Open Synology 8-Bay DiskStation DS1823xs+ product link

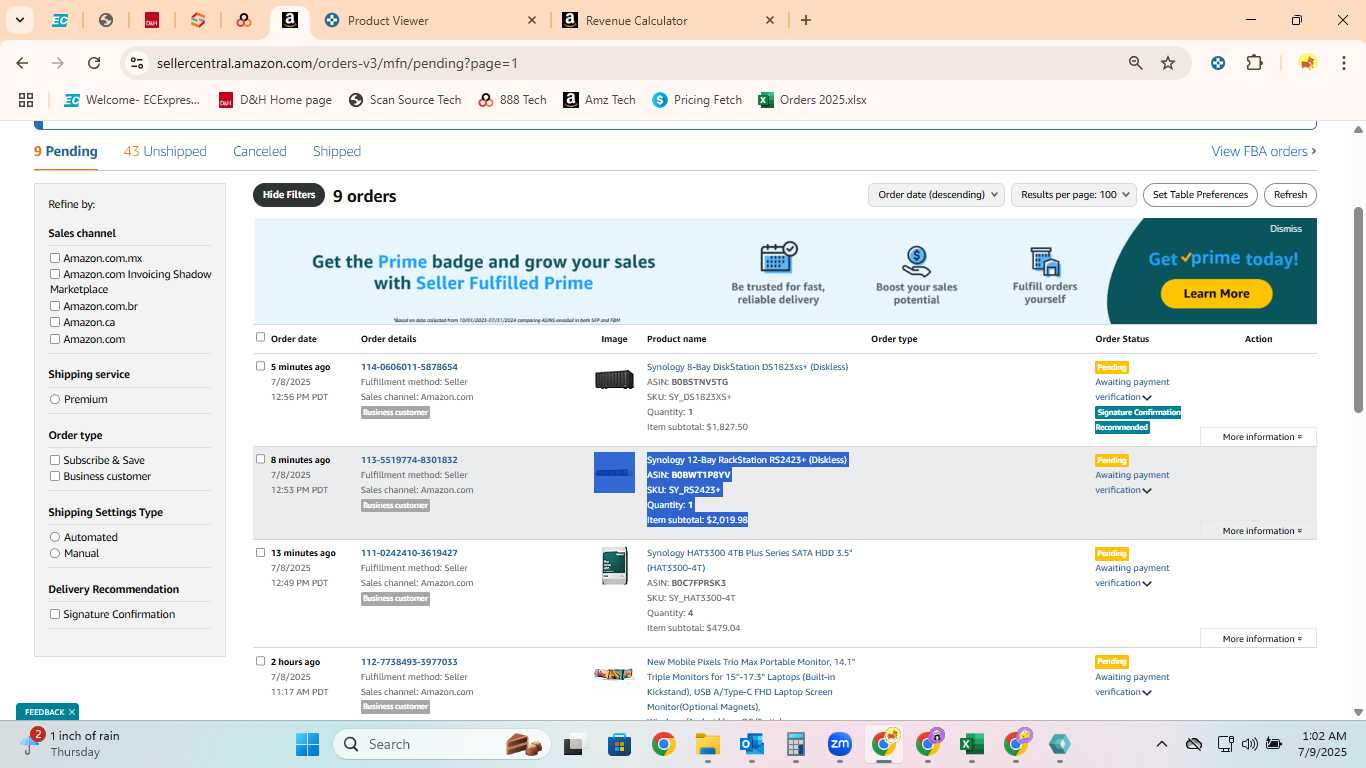coord(747,367)
